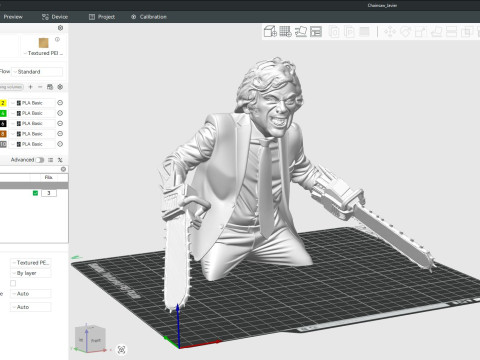Screen dimensions: 480x360
Task: Edit preset for filament 10 PLA Basic
Action: click(60, 144)
